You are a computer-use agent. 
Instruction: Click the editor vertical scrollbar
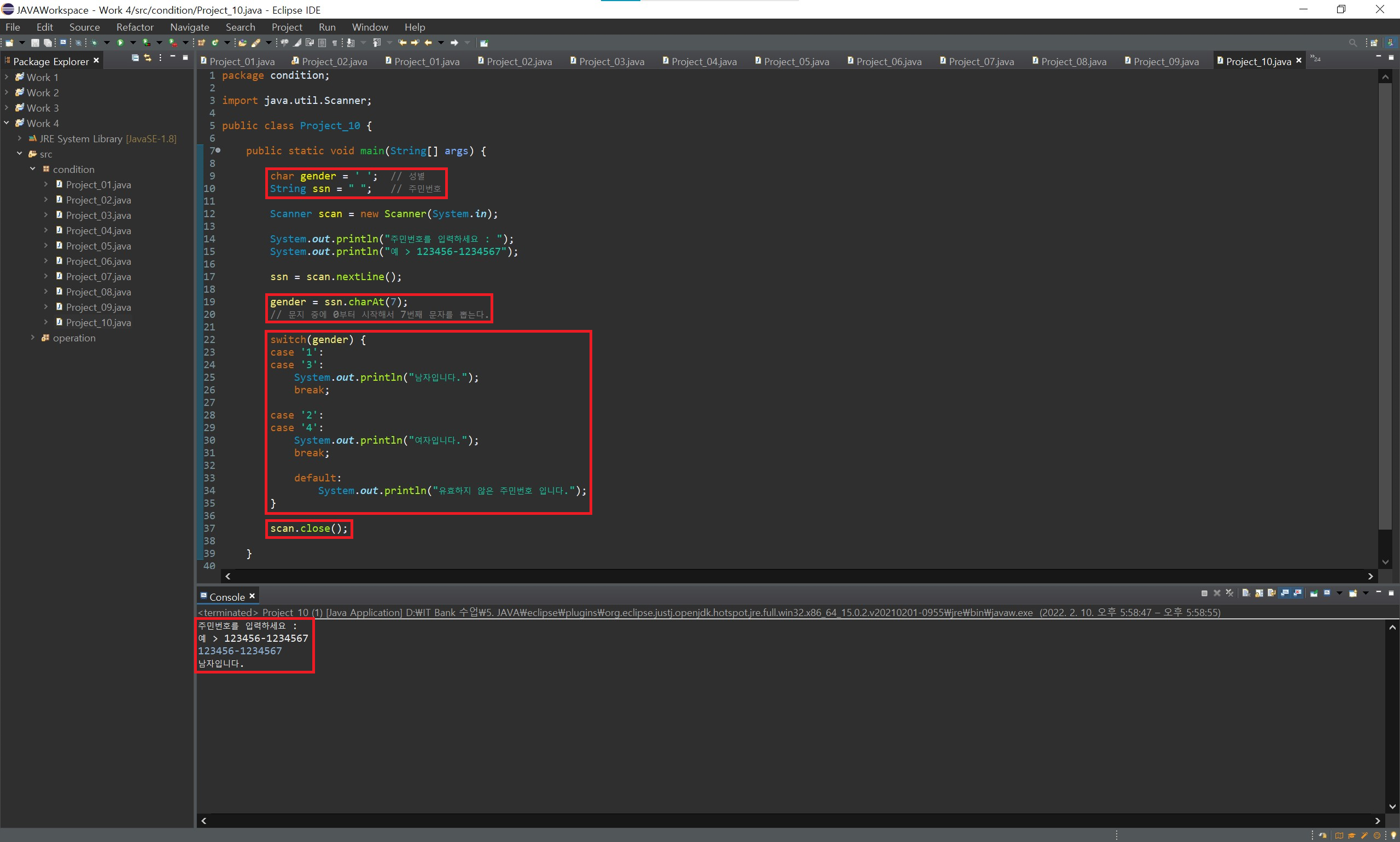(1385, 306)
